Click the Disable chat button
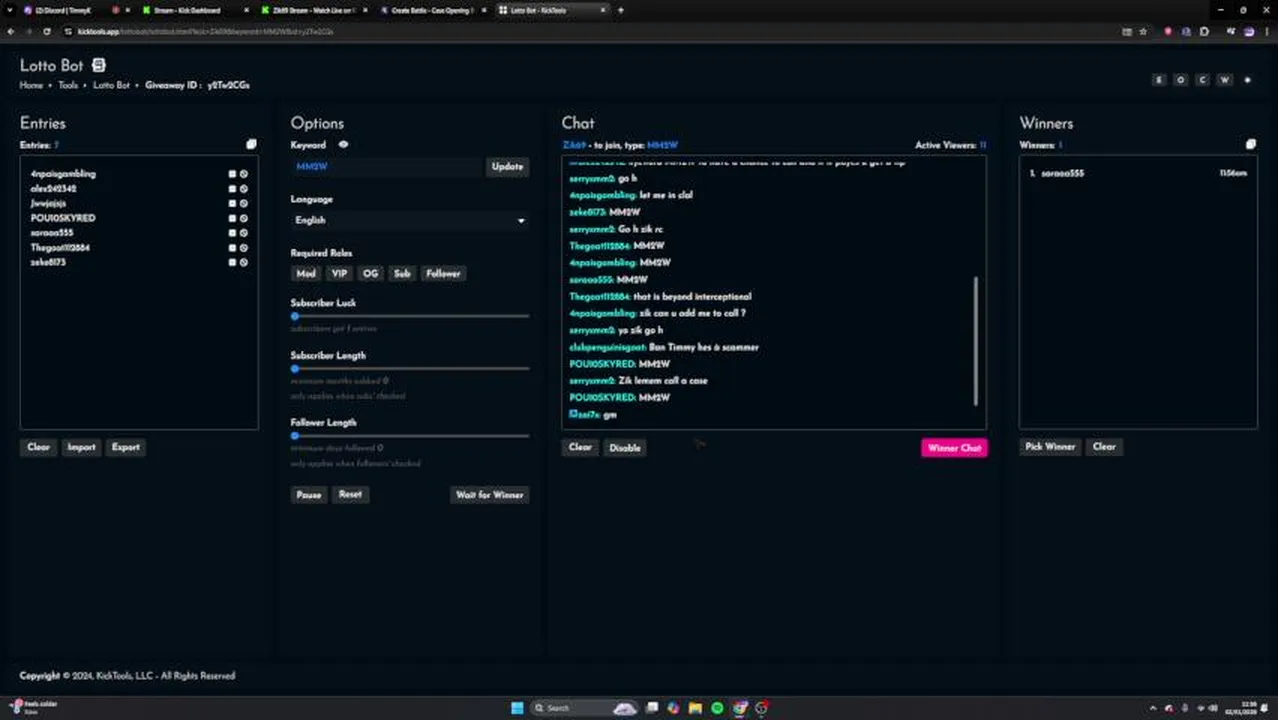This screenshot has height=720, width=1278. point(625,447)
